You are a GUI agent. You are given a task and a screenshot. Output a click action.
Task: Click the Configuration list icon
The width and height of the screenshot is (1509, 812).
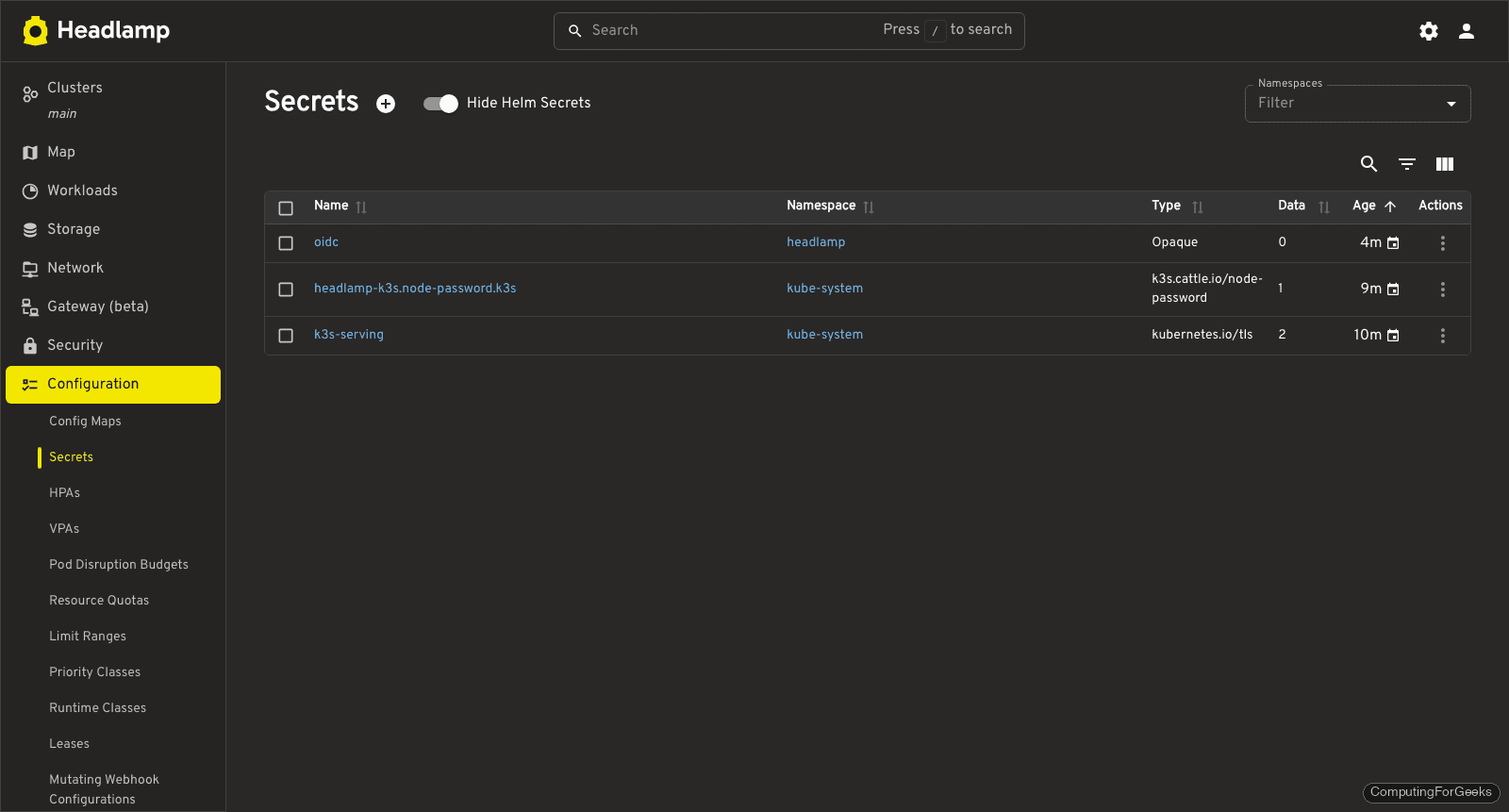click(x=30, y=385)
